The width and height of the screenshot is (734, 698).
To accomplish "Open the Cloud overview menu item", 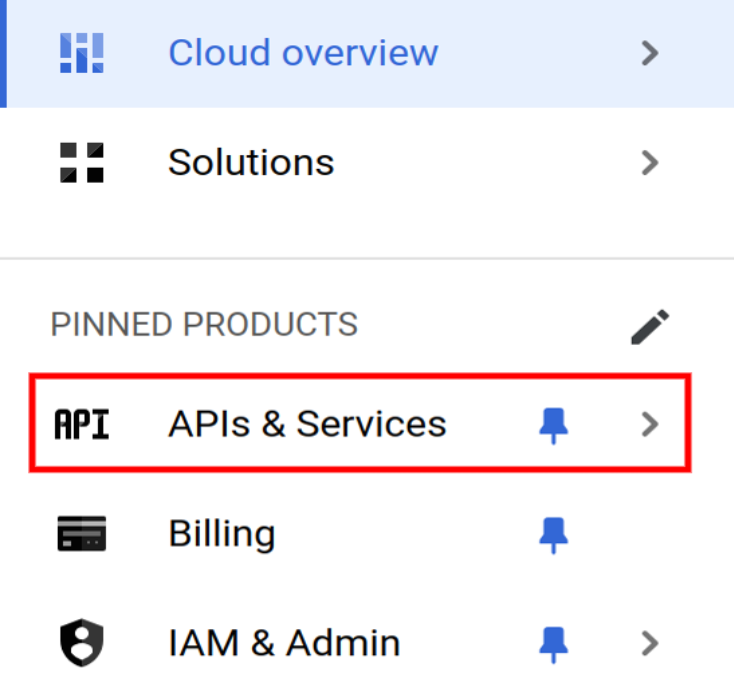I will [x=303, y=52].
